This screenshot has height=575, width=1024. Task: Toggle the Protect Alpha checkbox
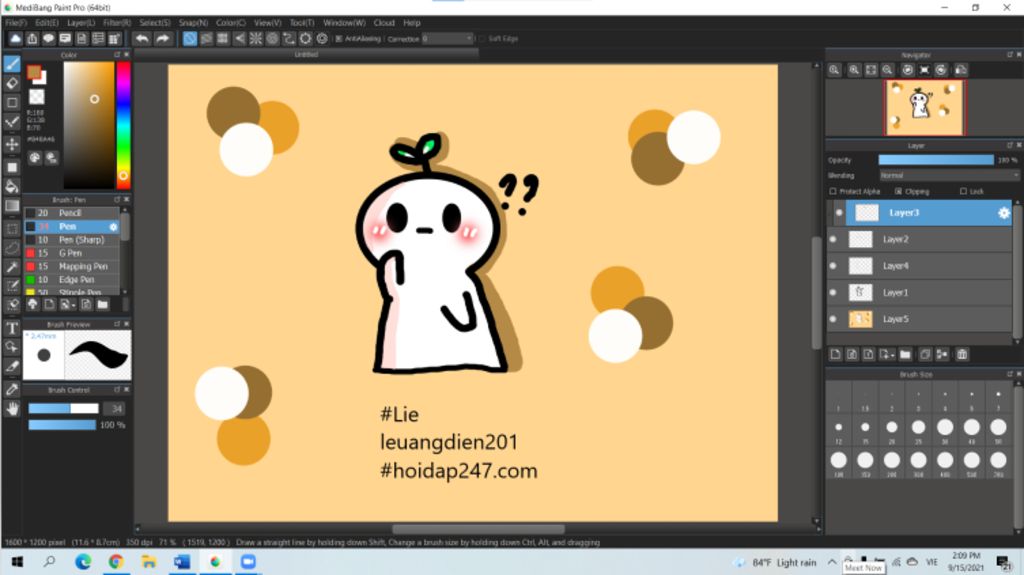tap(833, 191)
